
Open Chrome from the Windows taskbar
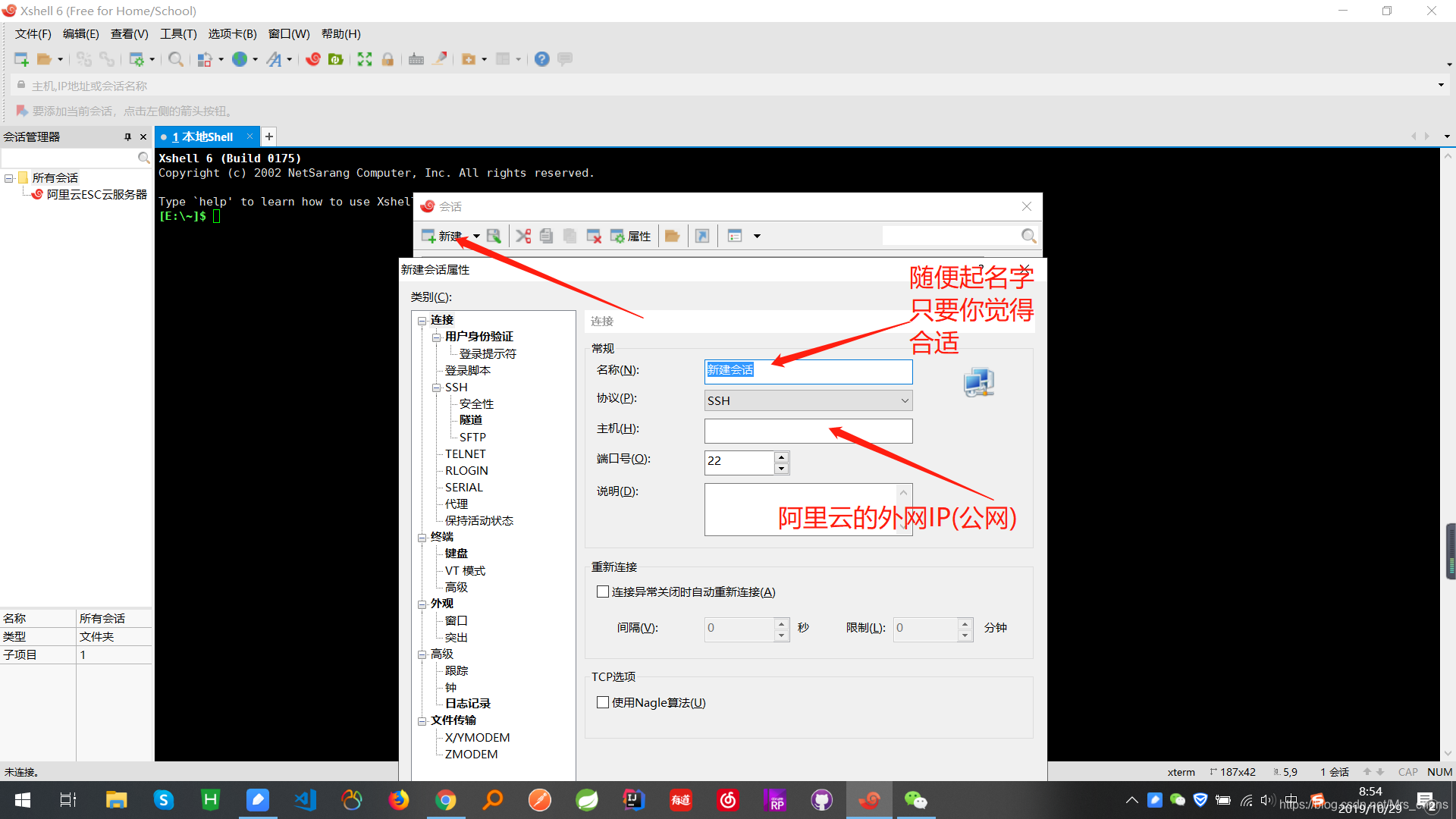point(446,800)
